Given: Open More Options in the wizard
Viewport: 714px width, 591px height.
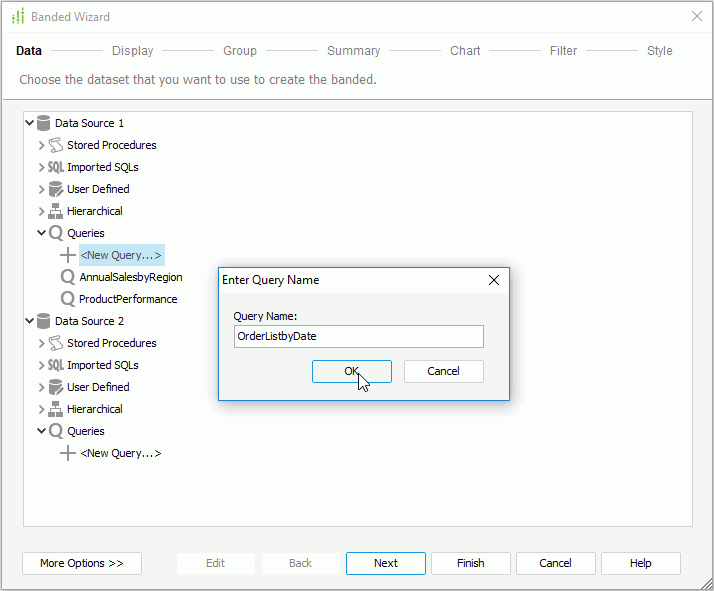Looking at the screenshot, I should pyautogui.click(x=82, y=563).
